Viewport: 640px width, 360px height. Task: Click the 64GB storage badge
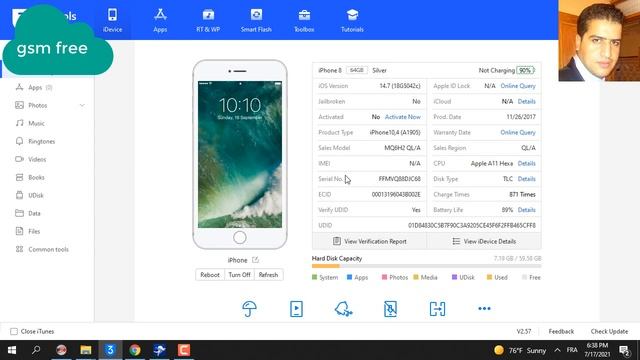357,70
